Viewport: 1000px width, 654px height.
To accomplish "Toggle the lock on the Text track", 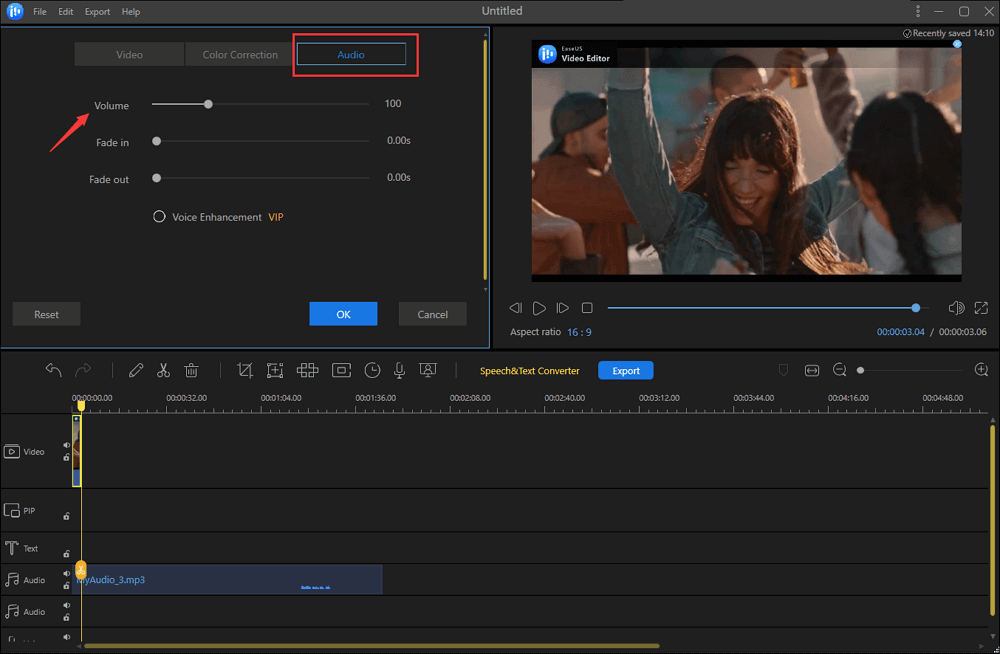I will [x=67, y=553].
